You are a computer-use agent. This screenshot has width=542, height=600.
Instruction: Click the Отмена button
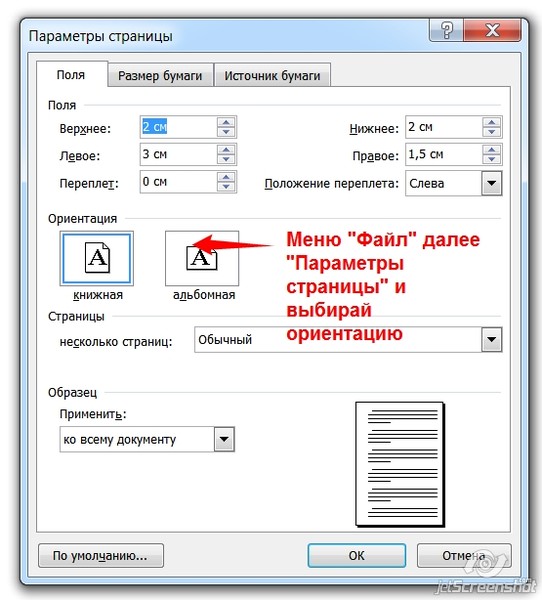pyautogui.click(x=464, y=555)
